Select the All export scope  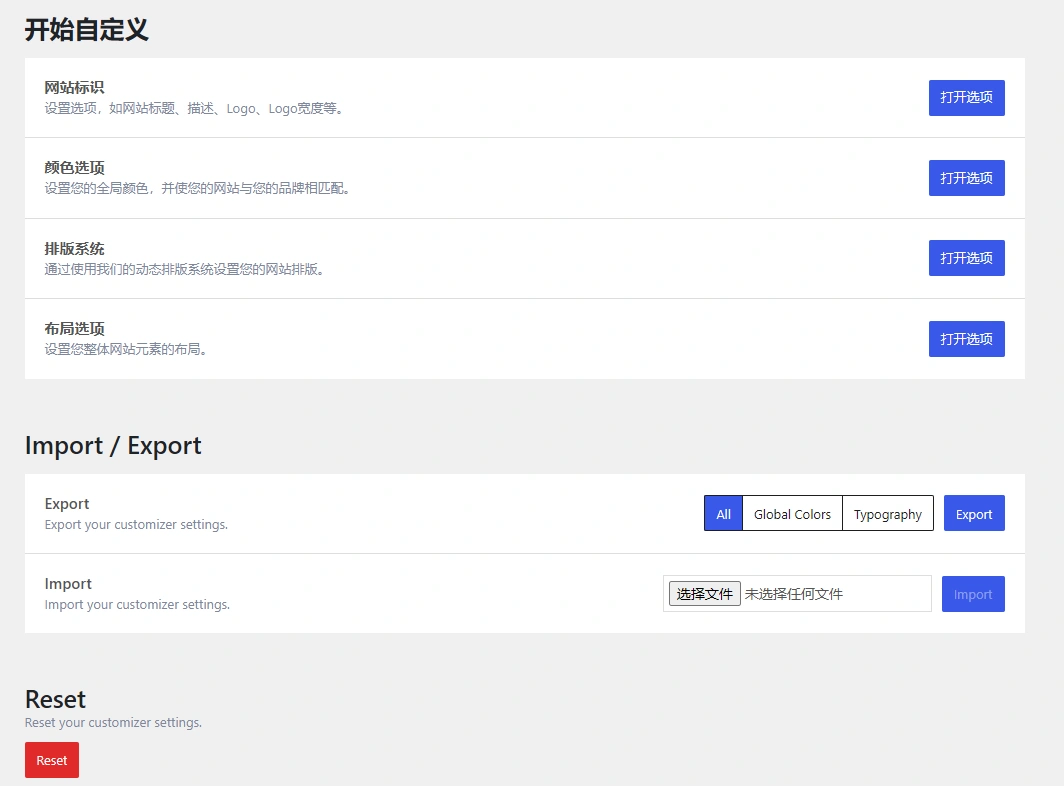click(x=722, y=513)
